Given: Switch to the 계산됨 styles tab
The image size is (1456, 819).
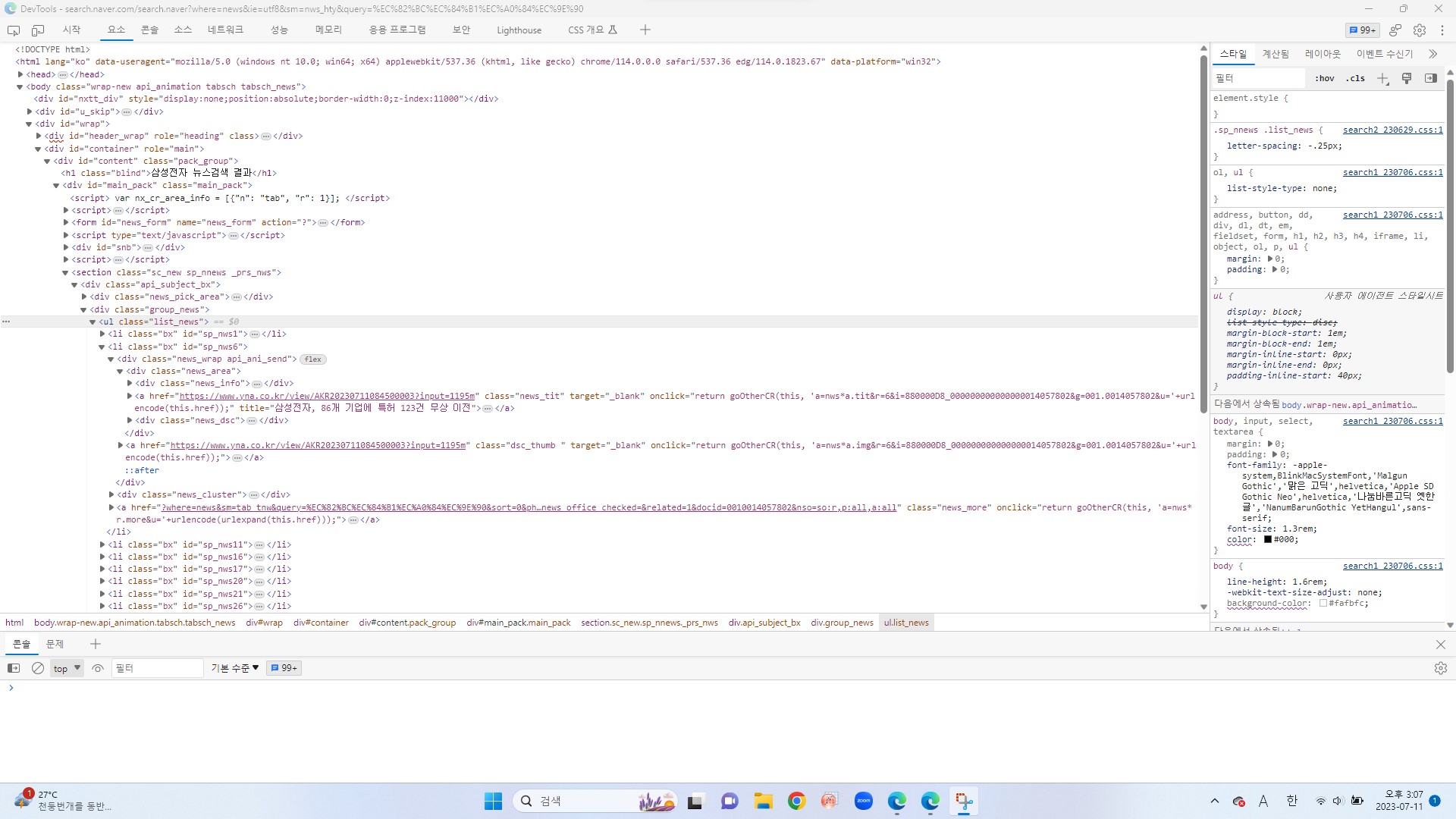Looking at the screenshot, I should point(1276,55).
